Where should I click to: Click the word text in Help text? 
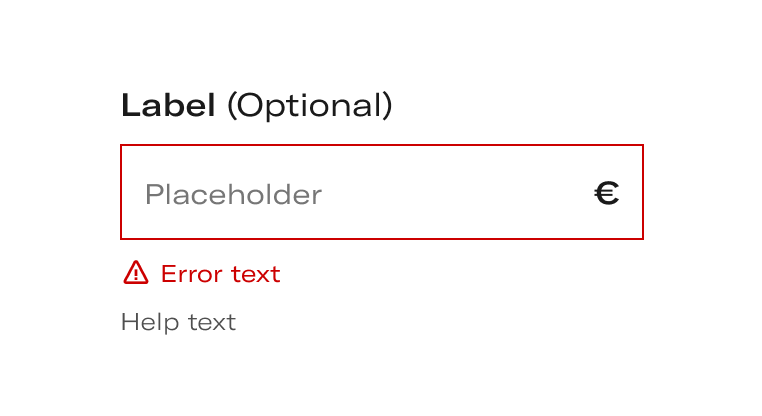[x=212, y=322]
